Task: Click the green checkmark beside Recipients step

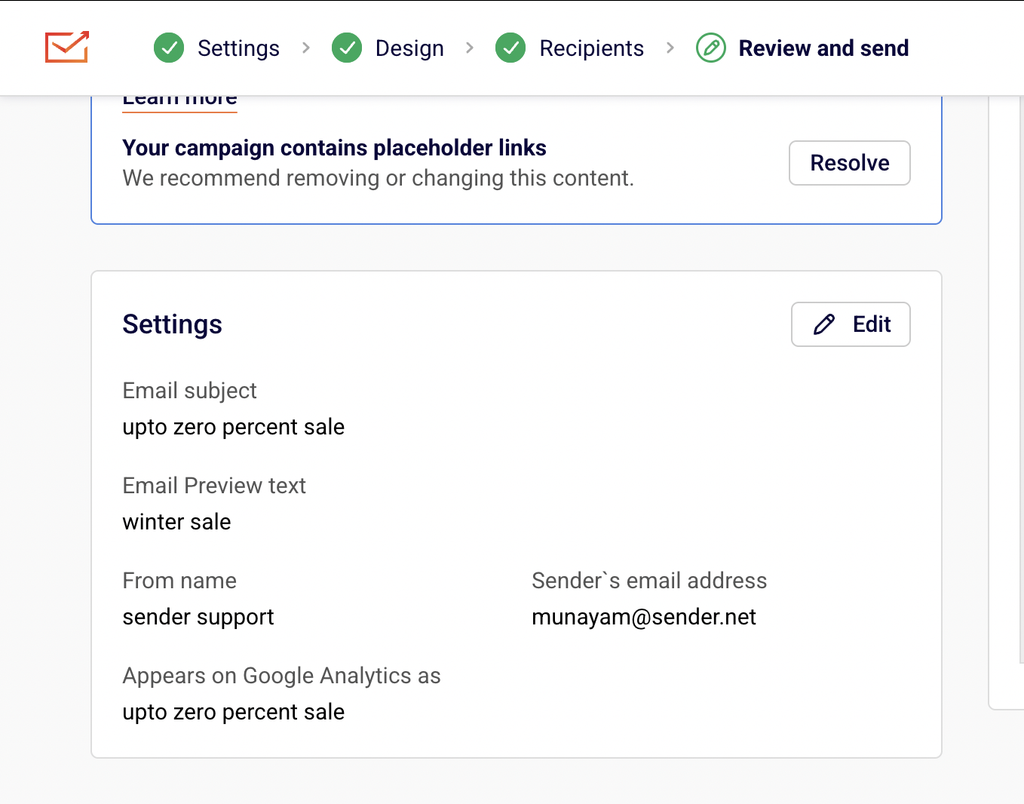Action: point(511,48)
